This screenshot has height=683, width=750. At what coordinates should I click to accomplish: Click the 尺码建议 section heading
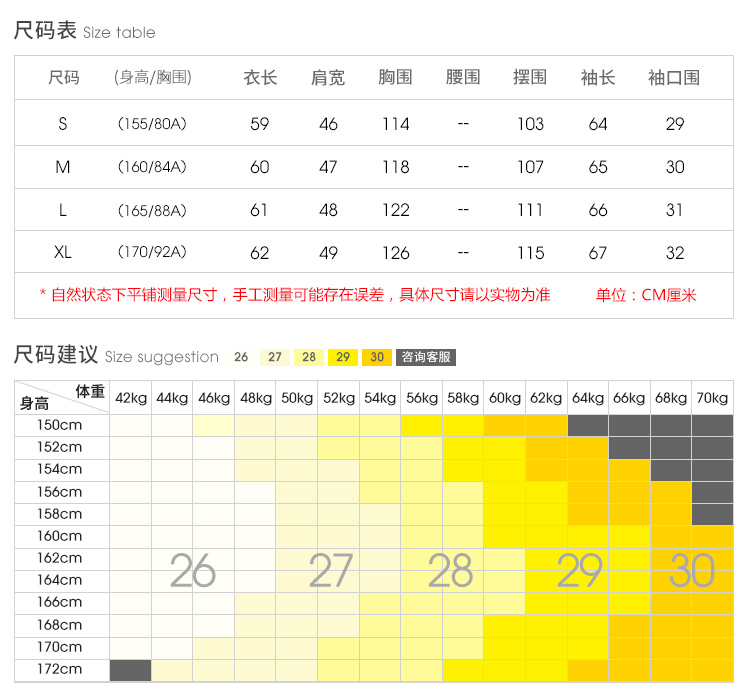56,355
